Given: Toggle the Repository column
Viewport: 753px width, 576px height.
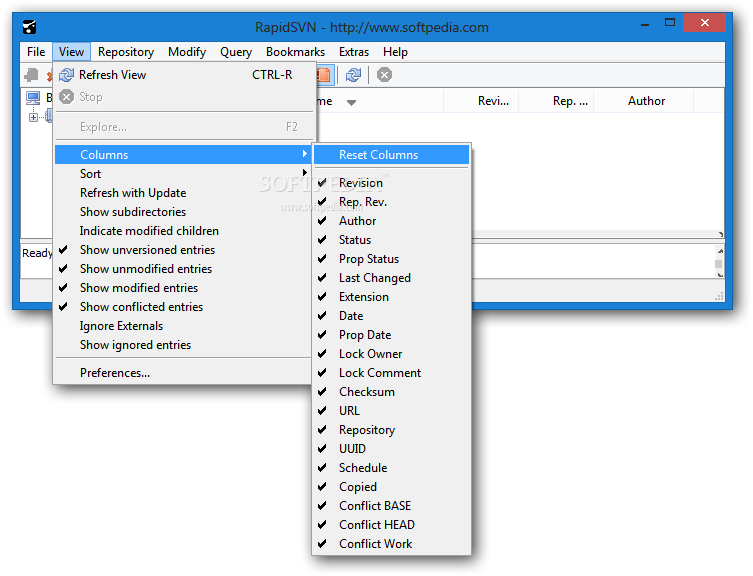Looking at the screenshot, I should (391, 430).
